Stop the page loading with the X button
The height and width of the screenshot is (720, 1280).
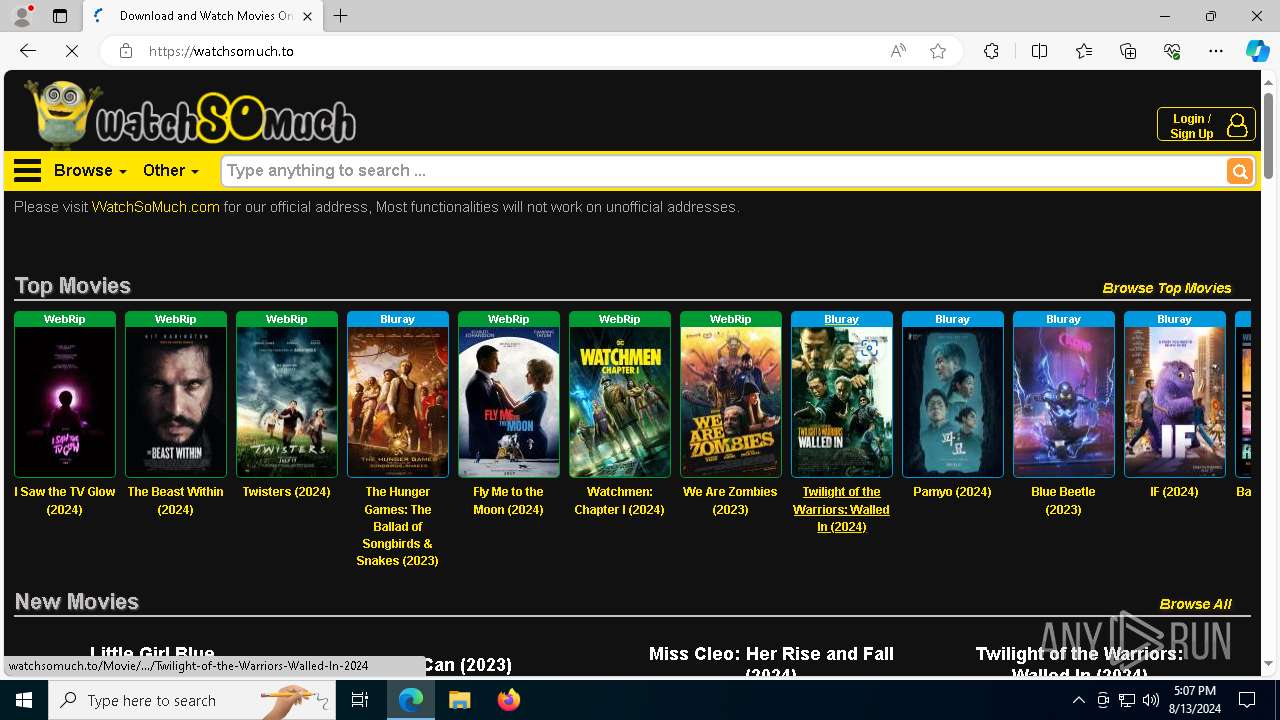coord(71,51)
